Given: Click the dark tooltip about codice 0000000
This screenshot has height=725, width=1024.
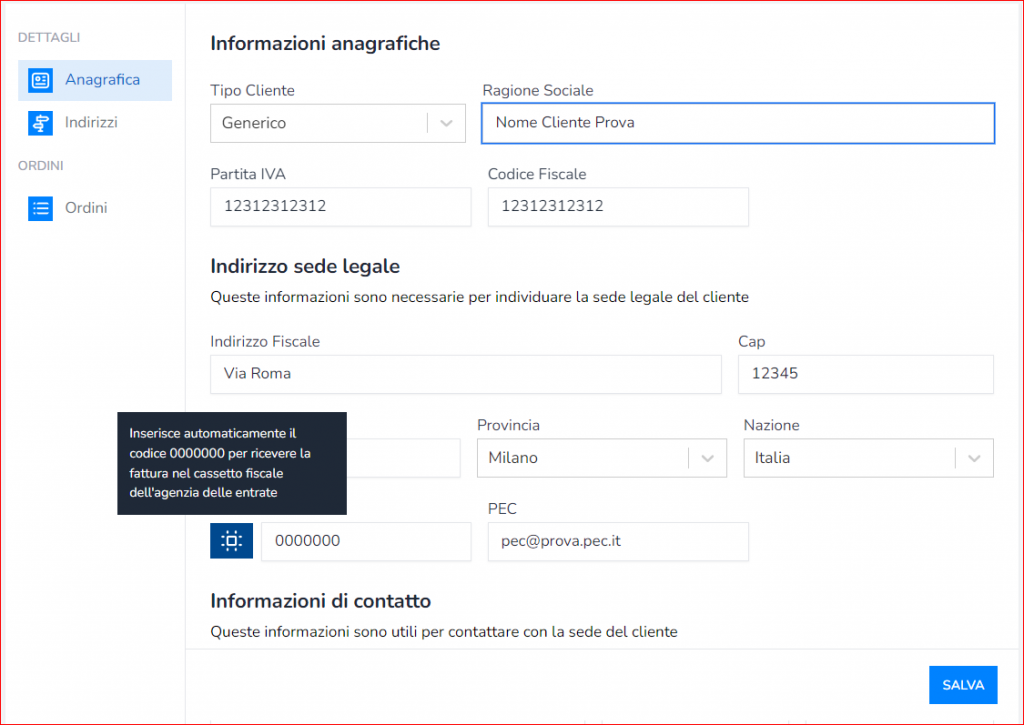Looking at the screenshot, I should (x=231, y=463).
